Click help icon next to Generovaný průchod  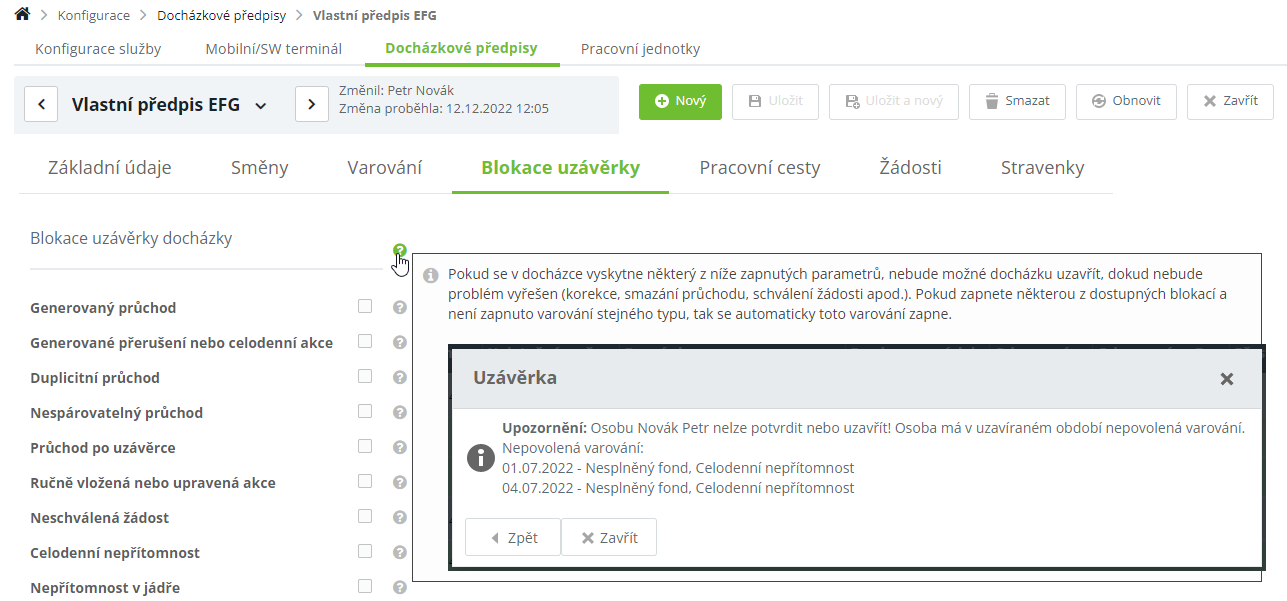pyautogui.click(x=400, y=308)
